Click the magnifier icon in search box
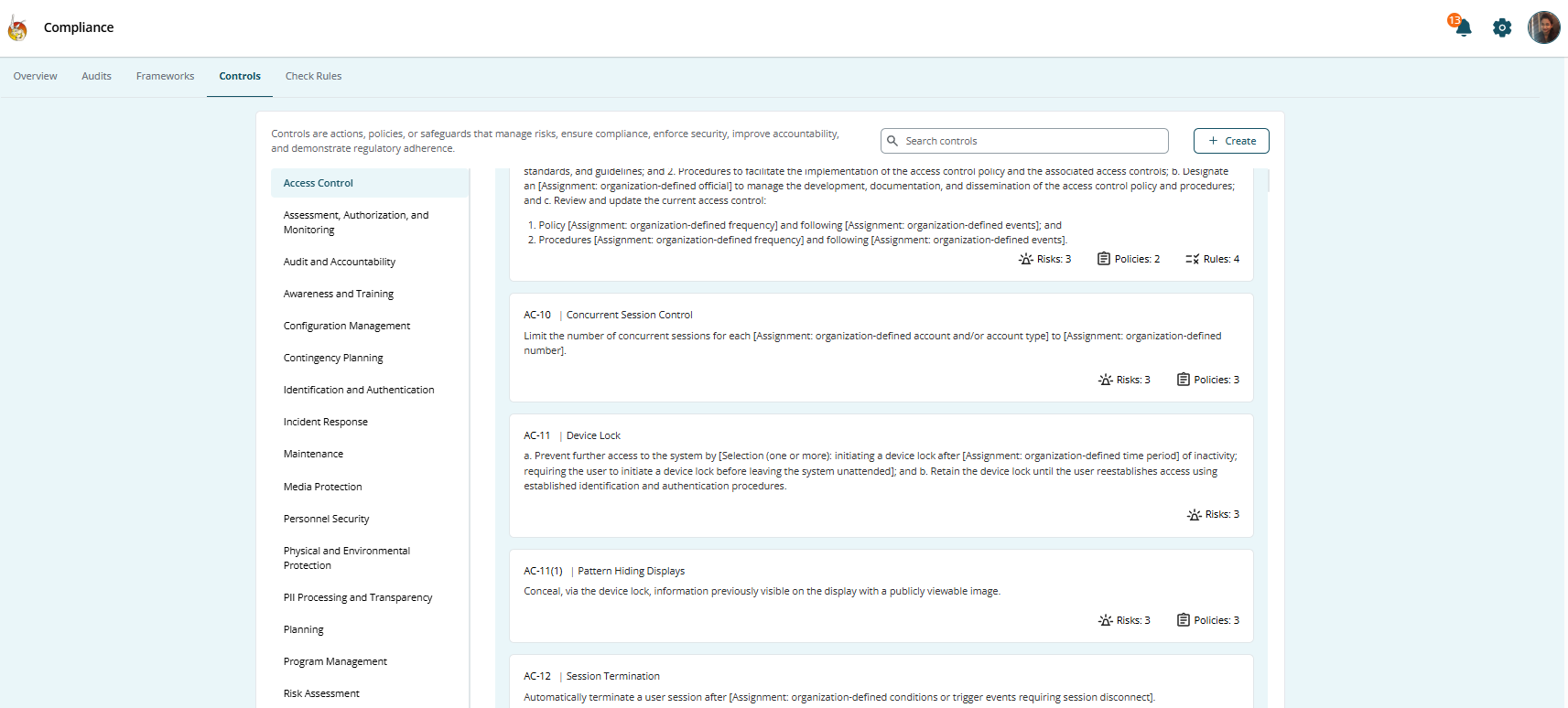This screenshot has height=708, width=1568. [x=892, y=141]
